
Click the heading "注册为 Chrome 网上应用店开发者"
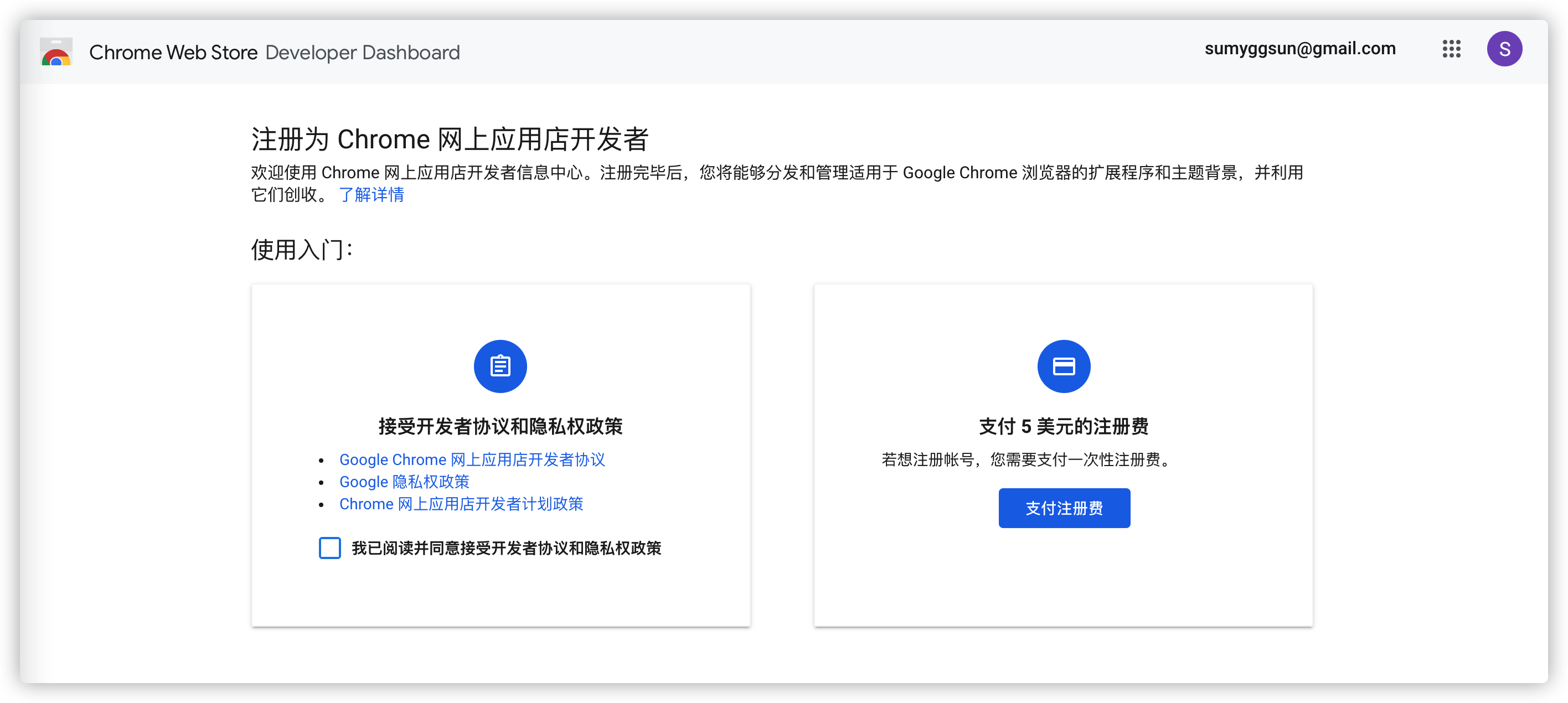point(451,138)
